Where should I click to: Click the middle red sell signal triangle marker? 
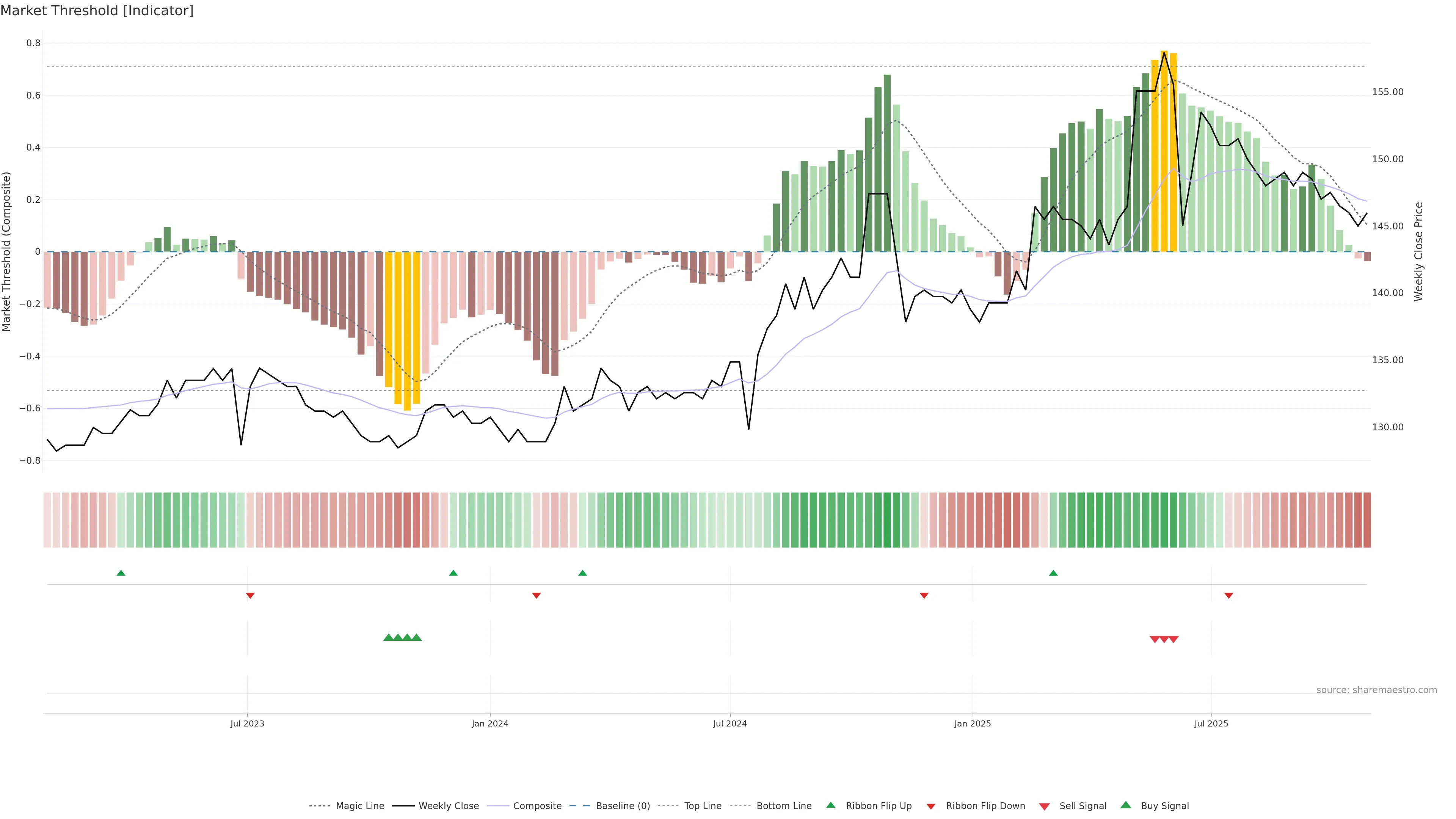[x=1164, y=639]
